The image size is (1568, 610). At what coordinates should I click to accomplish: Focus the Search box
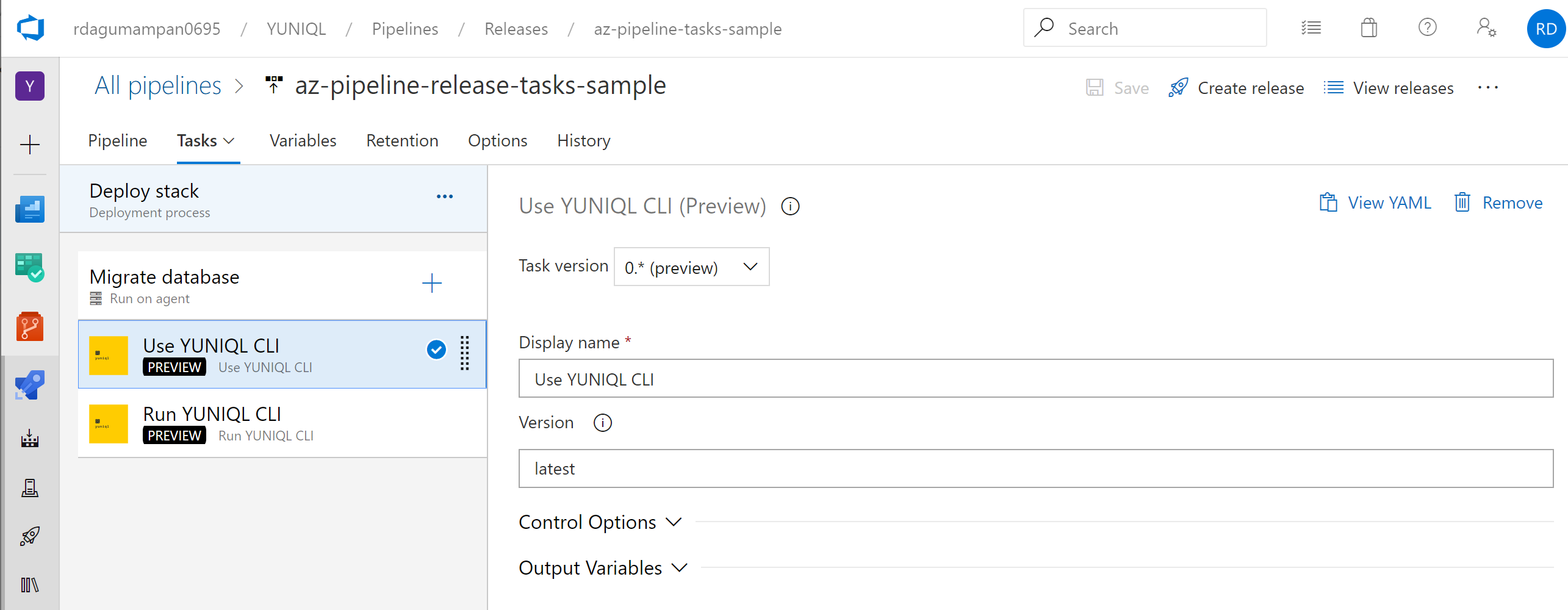1145,27
